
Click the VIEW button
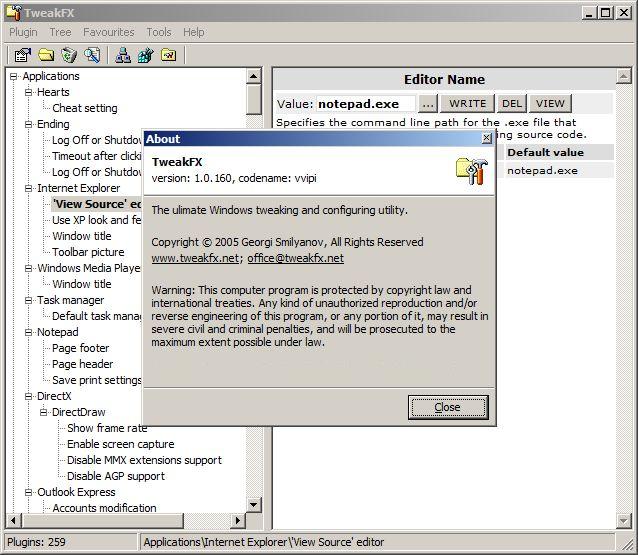pos(550,104)
